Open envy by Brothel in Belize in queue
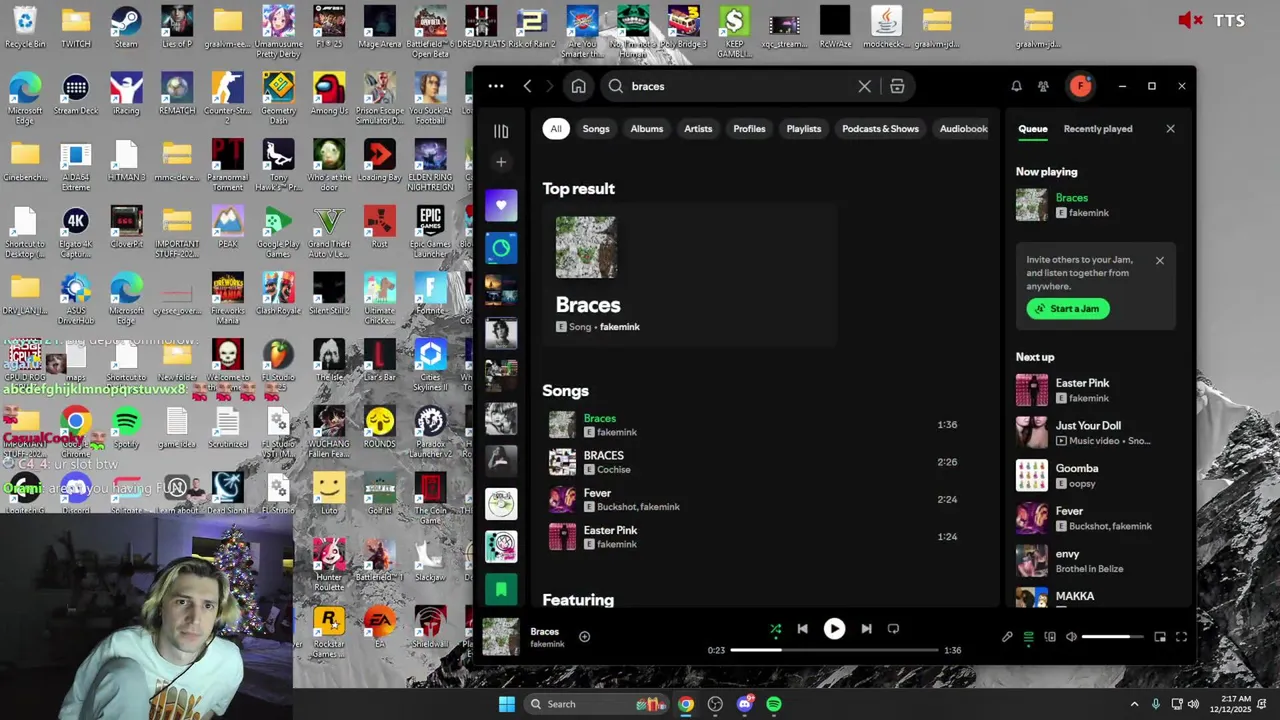This screenshot has height=720, width=1280. [1095, 561]
